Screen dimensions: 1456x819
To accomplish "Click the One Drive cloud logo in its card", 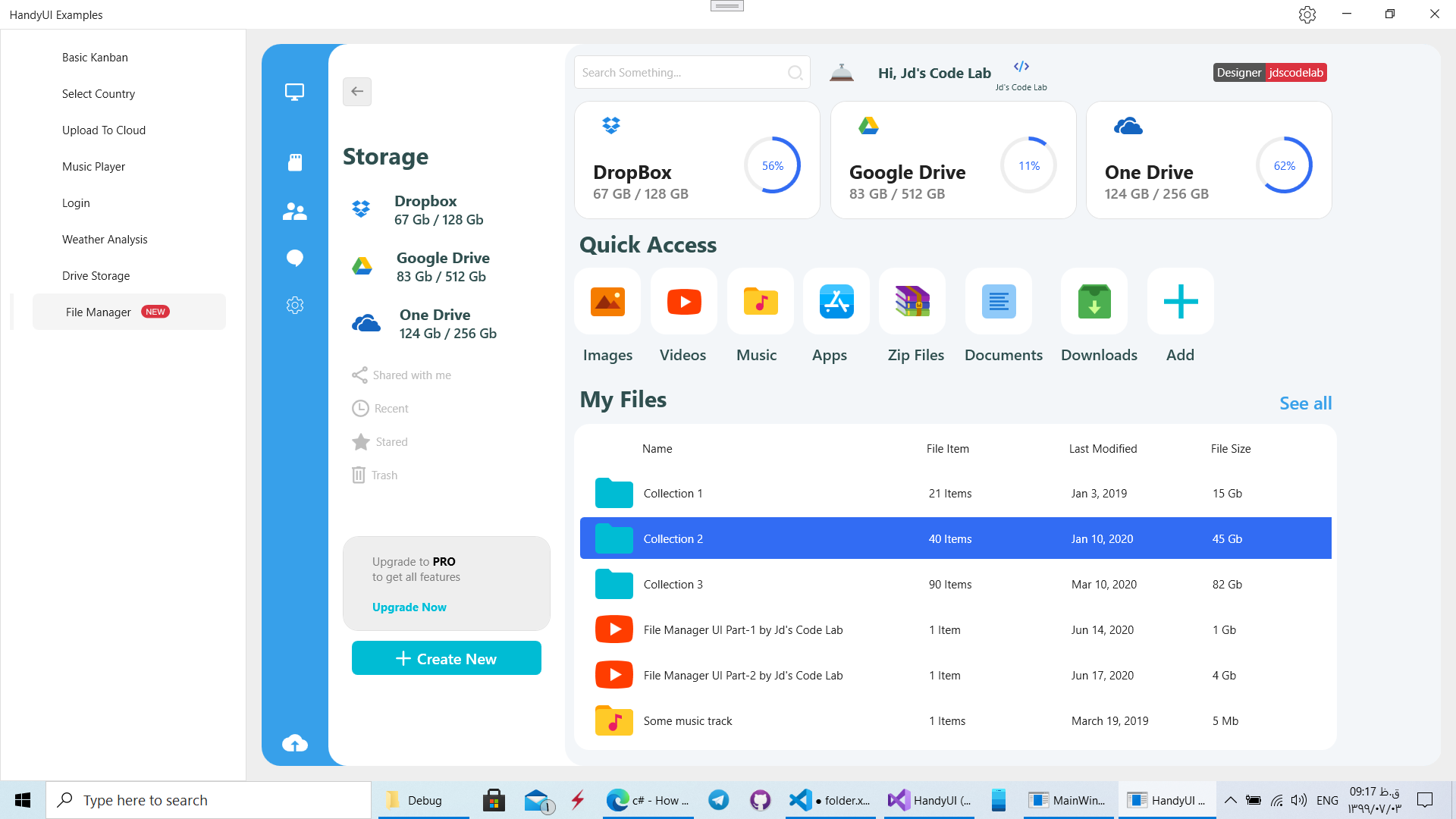I will [1128, 126].
